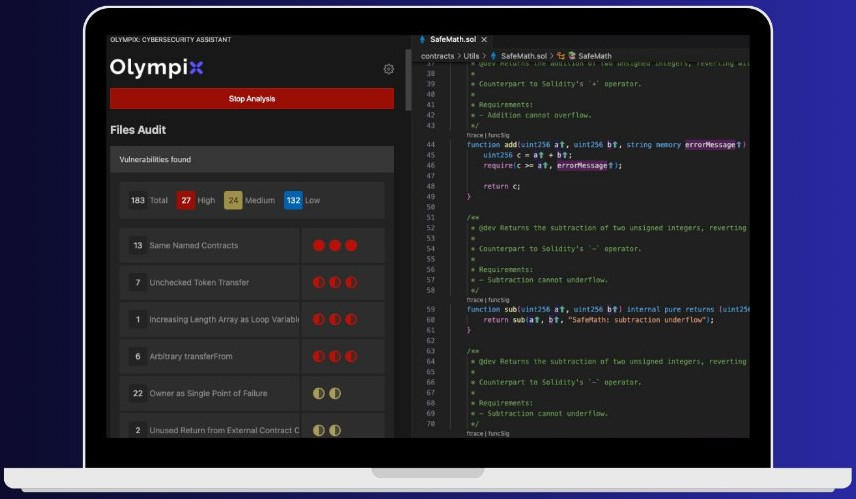This screenshot has width=856, height=499.
Task: Click the Ethereum file icon in breadcrumb
Action: point(494,56)
